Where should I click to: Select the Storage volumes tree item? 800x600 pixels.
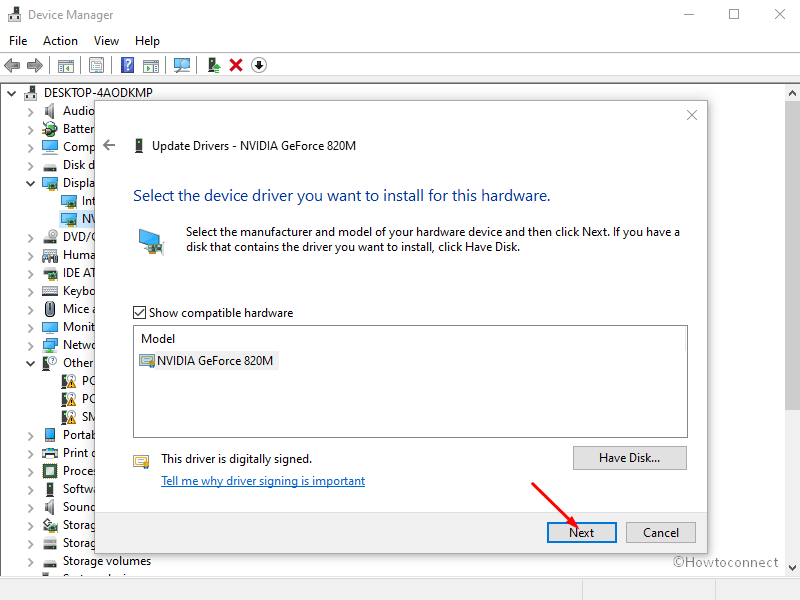pyautogui.click(x=107, y=561)
